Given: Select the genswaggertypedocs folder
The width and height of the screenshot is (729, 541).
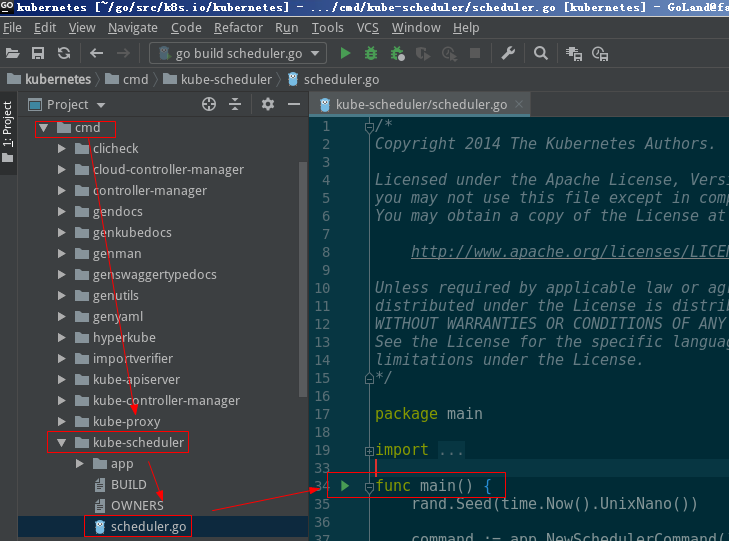Looking at the screenshot, I should pos(154,275).
